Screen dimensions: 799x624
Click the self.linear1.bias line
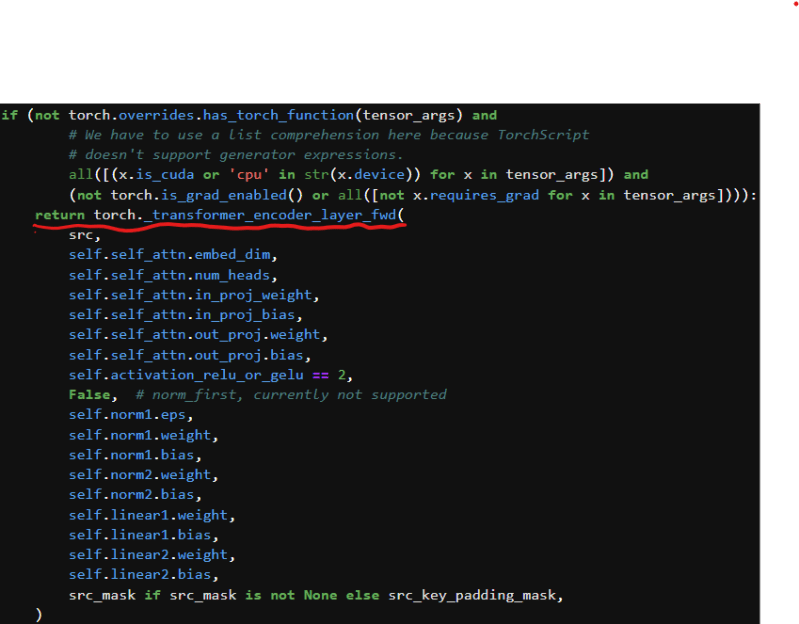[143, 535]
